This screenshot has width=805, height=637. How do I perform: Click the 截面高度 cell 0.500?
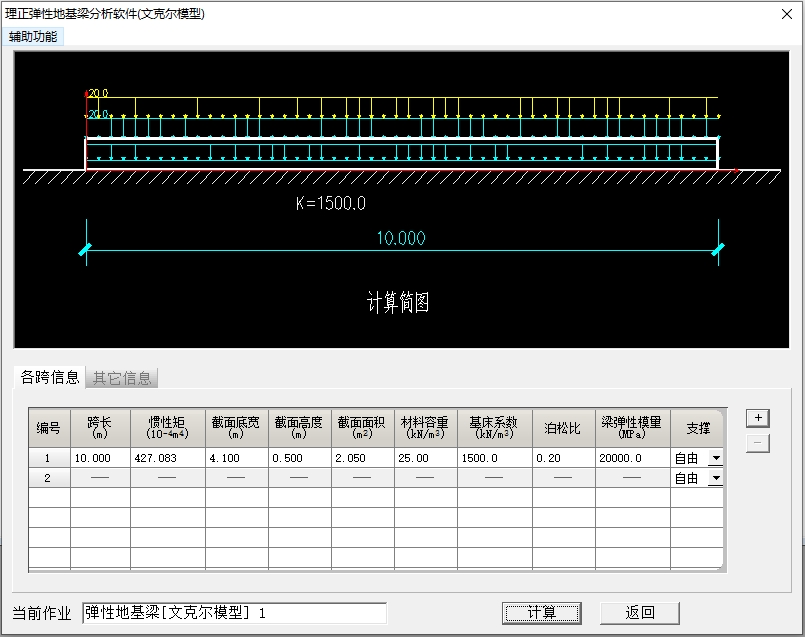(x=299, y=458)
